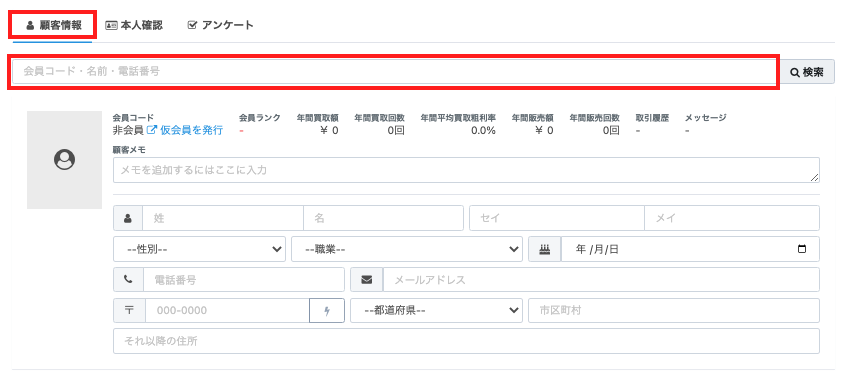This screenshot has height=371, width=851.
Task: Focus the メイ katakana field
Action: click(732, 218)
